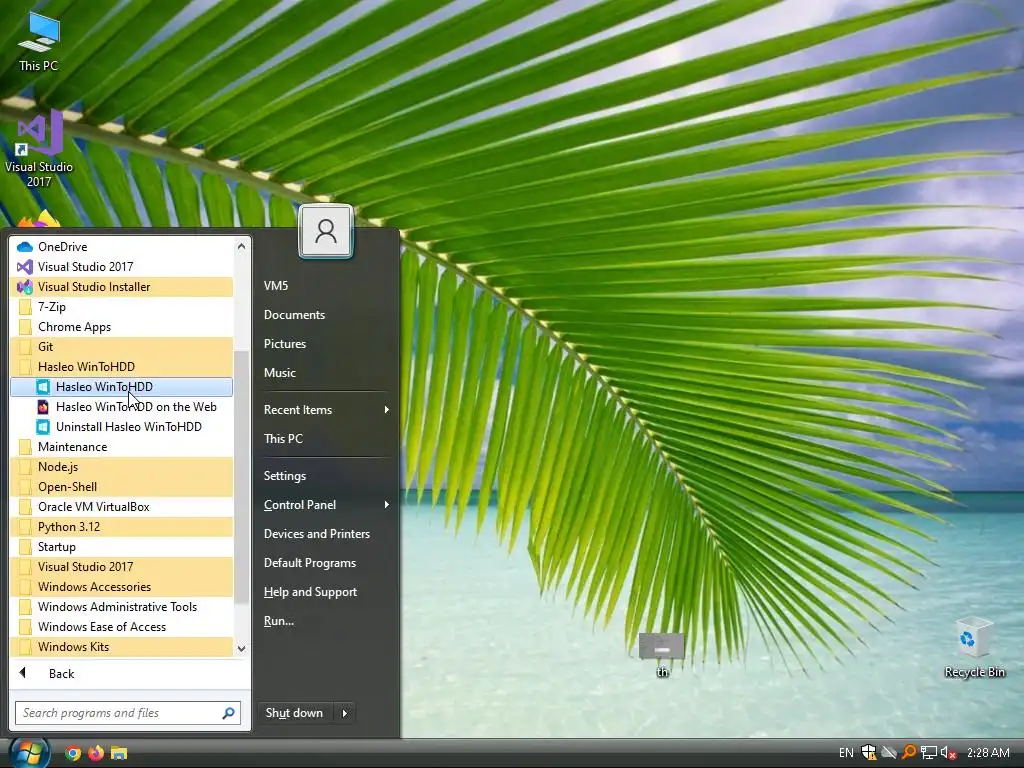Click the orange magnifier tray icon

coord(908,752)
